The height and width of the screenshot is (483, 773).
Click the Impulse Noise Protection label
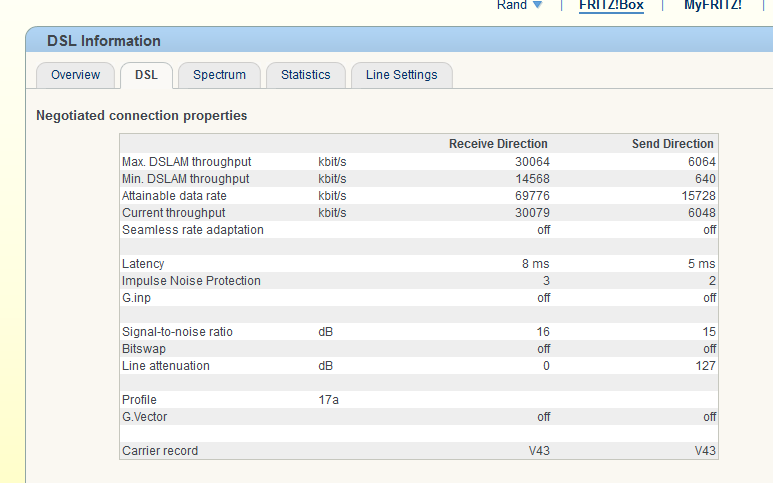click(x=191, y=281)
